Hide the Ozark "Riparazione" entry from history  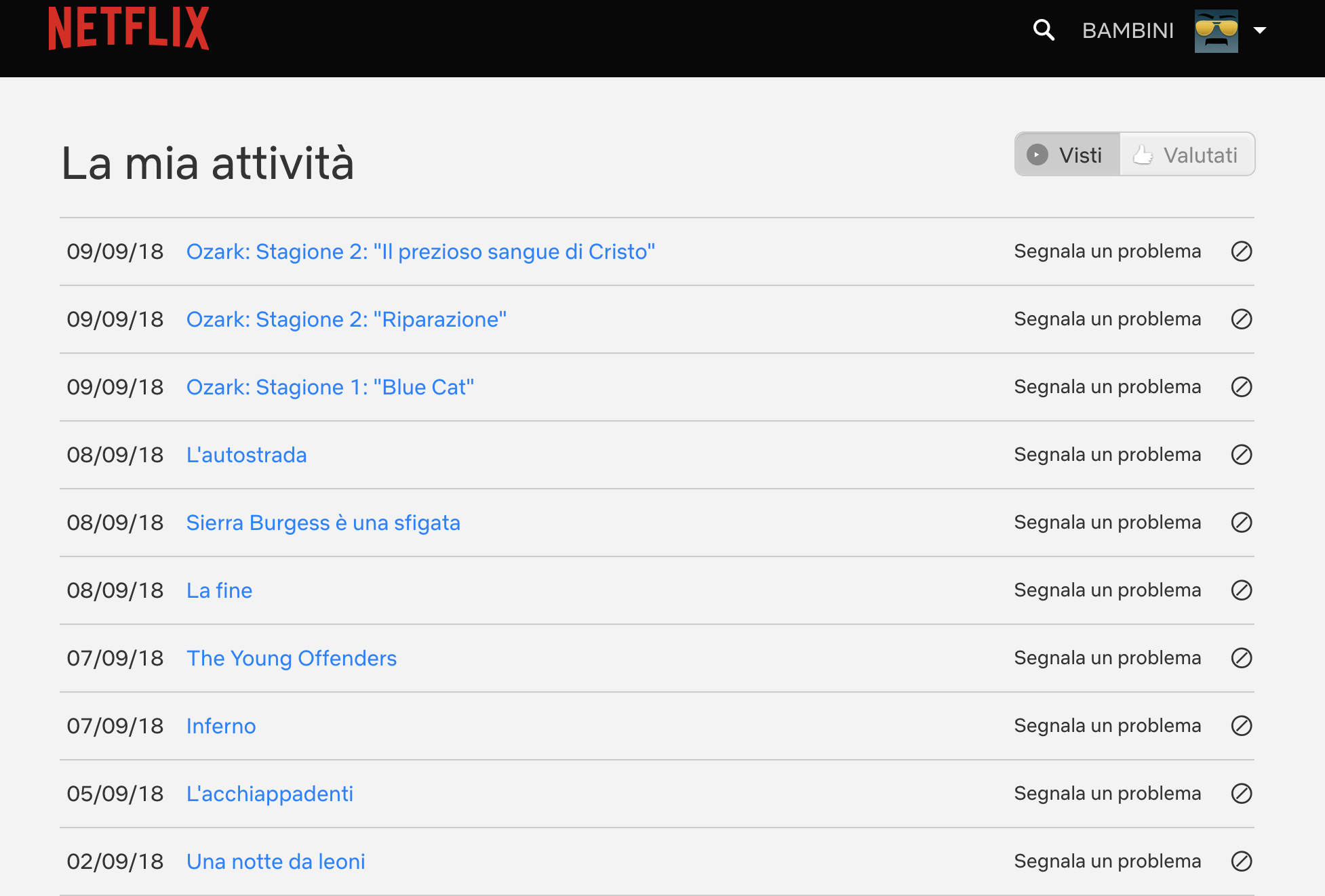click(1241, 319)
